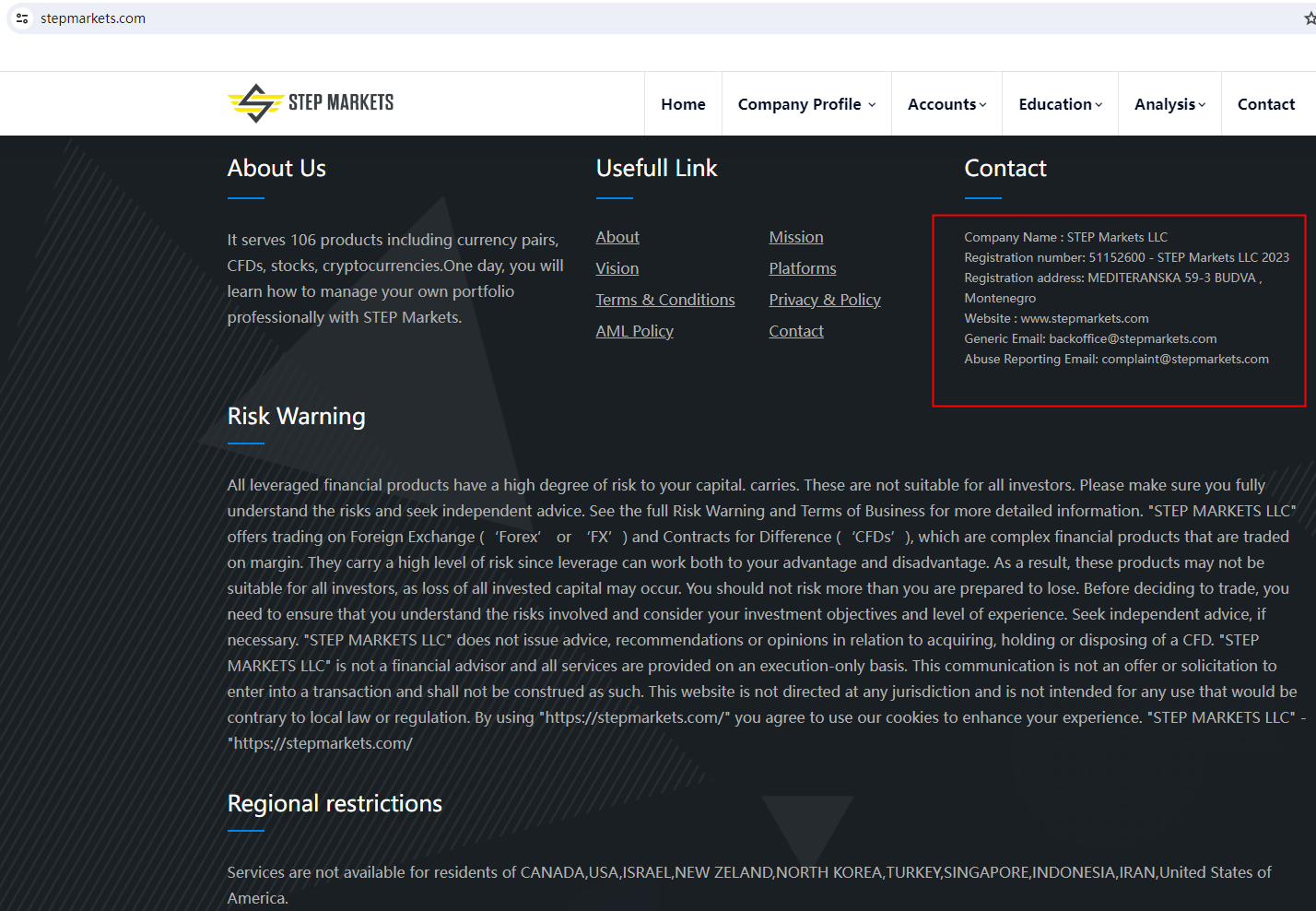Click the 'About Us' heading

point(276,168)
